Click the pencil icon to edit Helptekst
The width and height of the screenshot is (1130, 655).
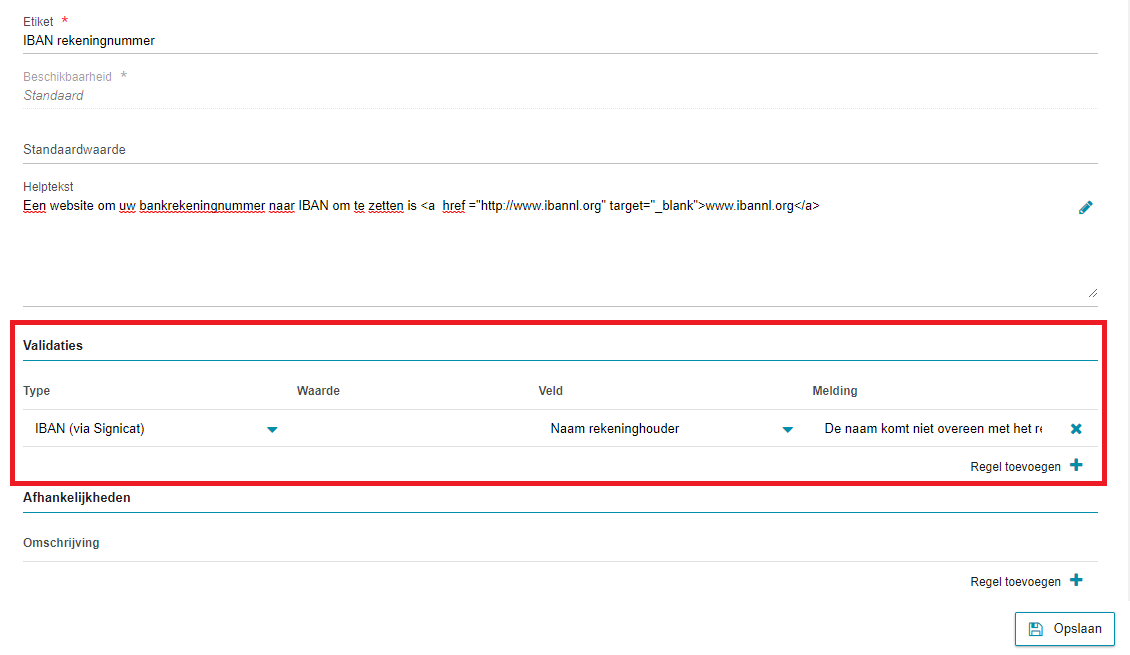(x=1085, y=208)
